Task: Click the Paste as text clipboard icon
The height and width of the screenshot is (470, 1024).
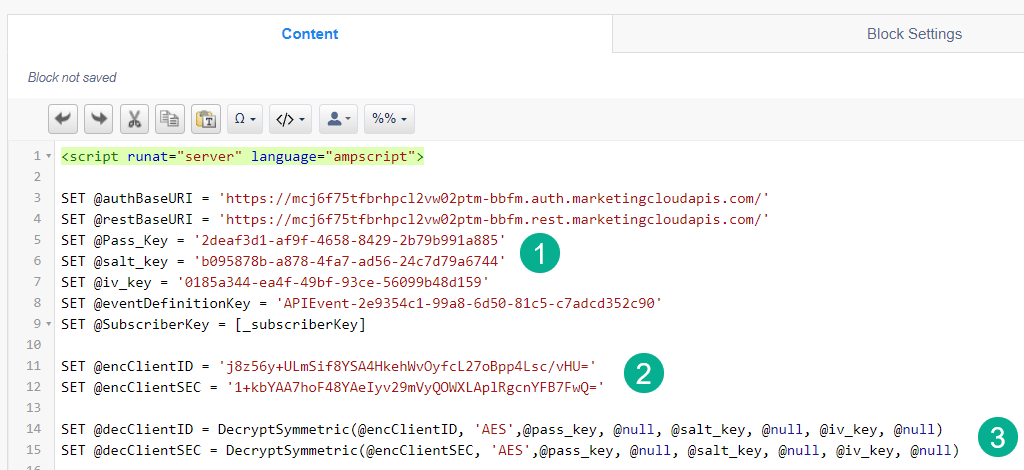Action: [205, 119]
